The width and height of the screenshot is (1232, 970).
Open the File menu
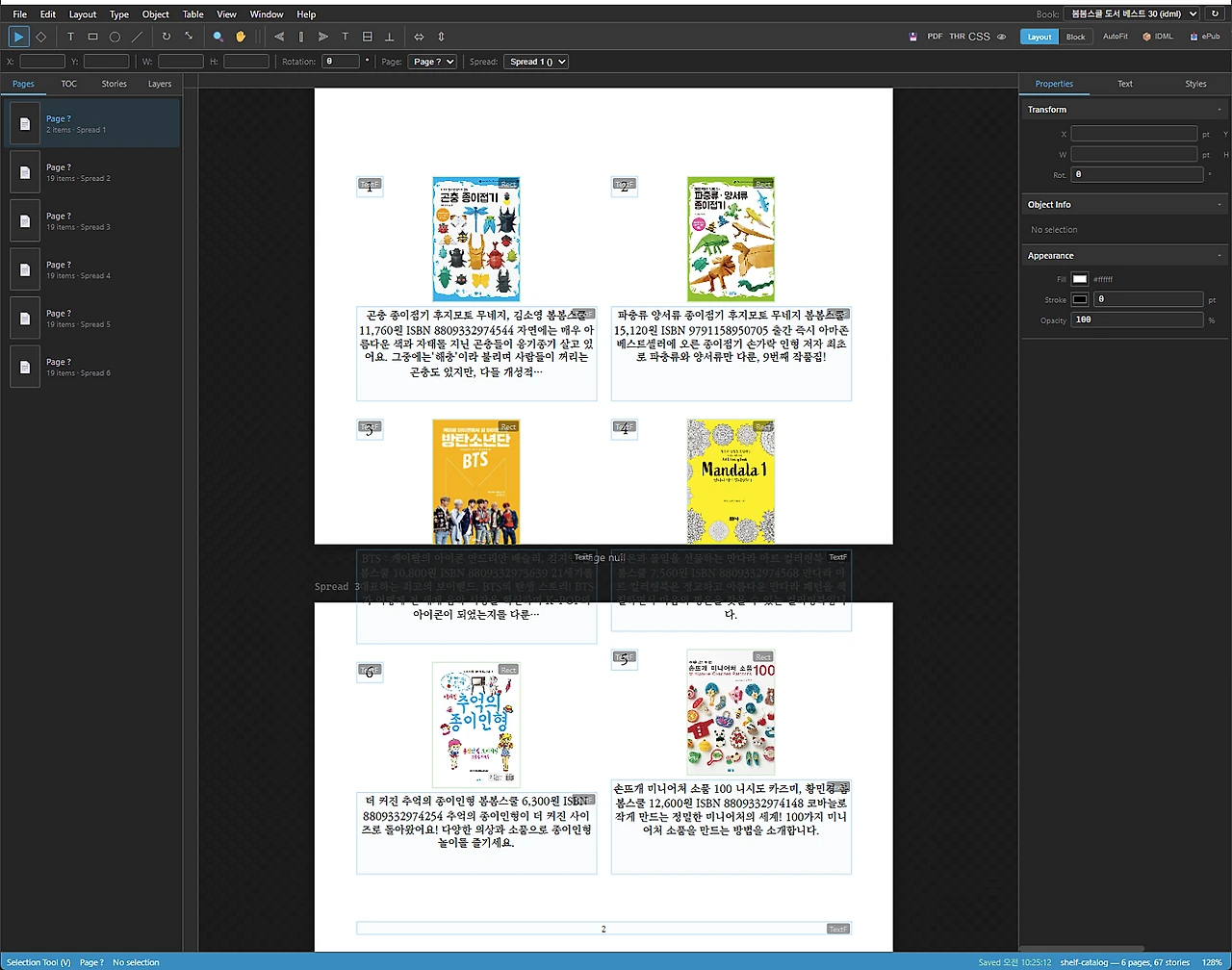click(20, 14)
